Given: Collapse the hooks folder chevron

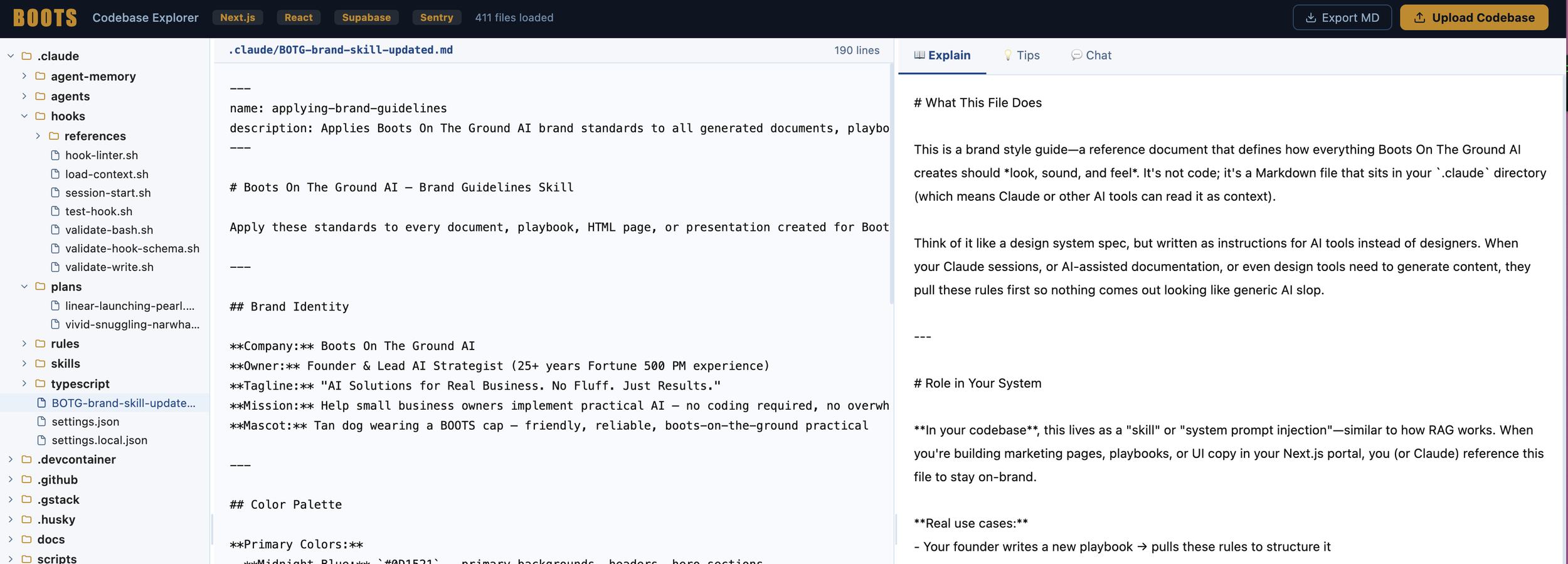Looking at the screenshot, I should [x=24, y=116].
